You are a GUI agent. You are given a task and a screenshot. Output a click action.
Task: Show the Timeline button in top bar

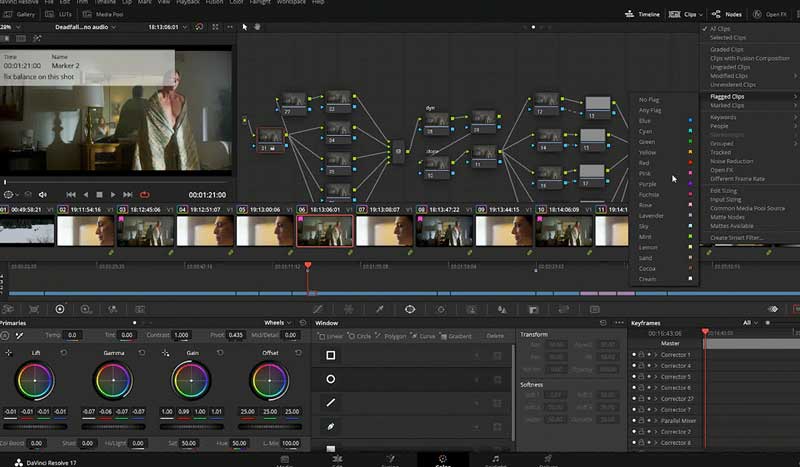tap(642, 14)
